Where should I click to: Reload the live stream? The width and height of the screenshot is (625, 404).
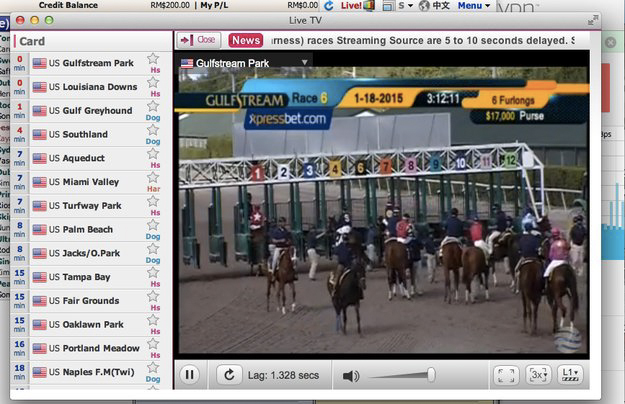click(x=229, y=375)
